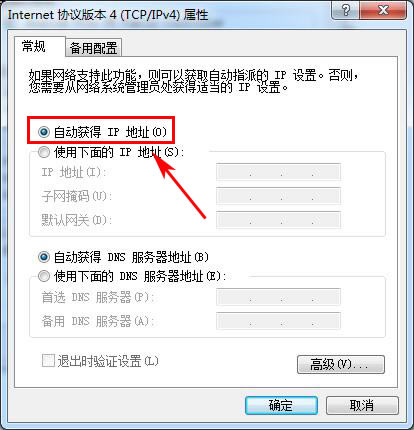Screen dimensions: 414x430
Task: Open the 备用配置 tab
Action: [x=93, y=48]
